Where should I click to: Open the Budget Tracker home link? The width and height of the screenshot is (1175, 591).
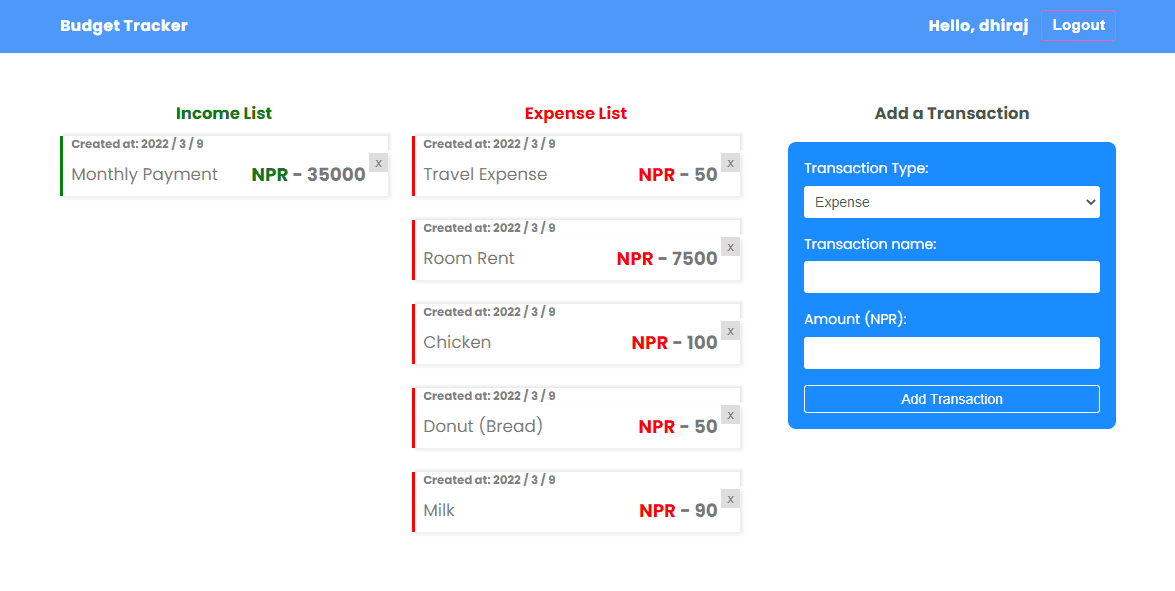pyautogui.click(x=124, y=25)
